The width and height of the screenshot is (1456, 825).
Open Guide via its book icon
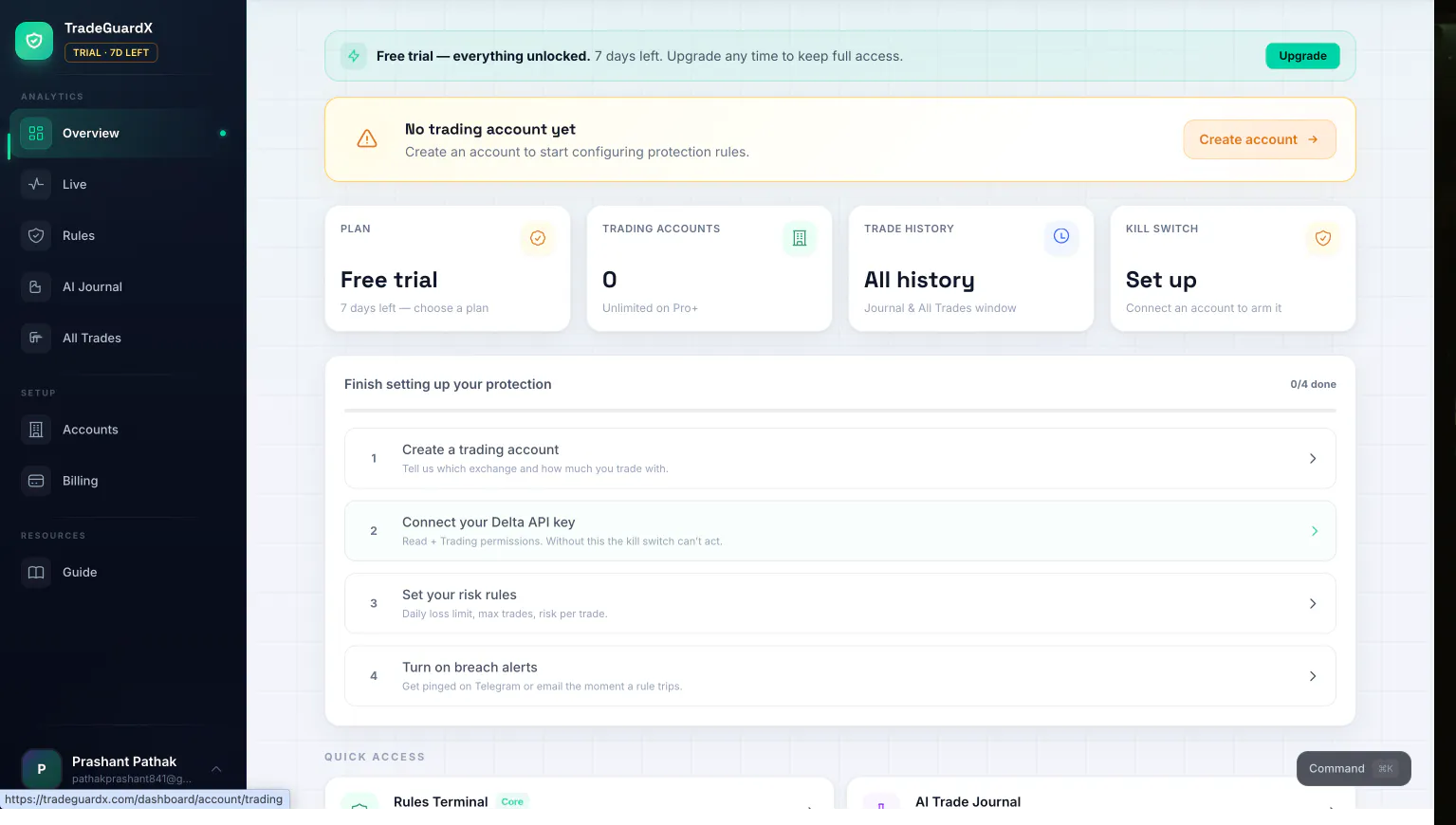[36, 573]
